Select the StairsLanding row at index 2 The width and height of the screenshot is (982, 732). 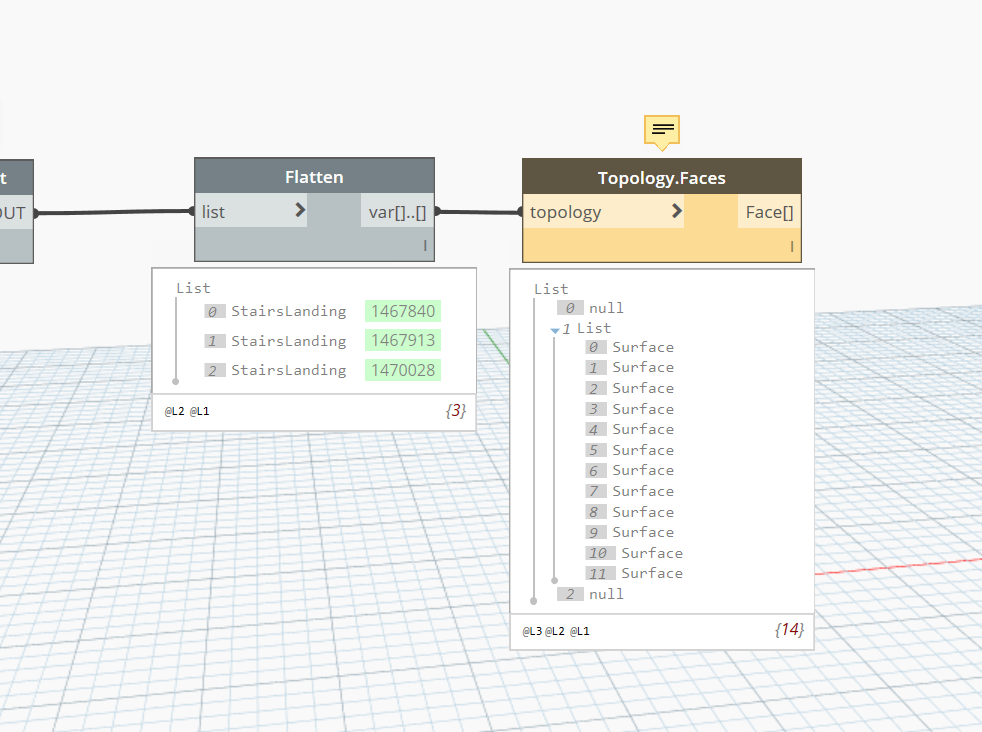(323, 370)
